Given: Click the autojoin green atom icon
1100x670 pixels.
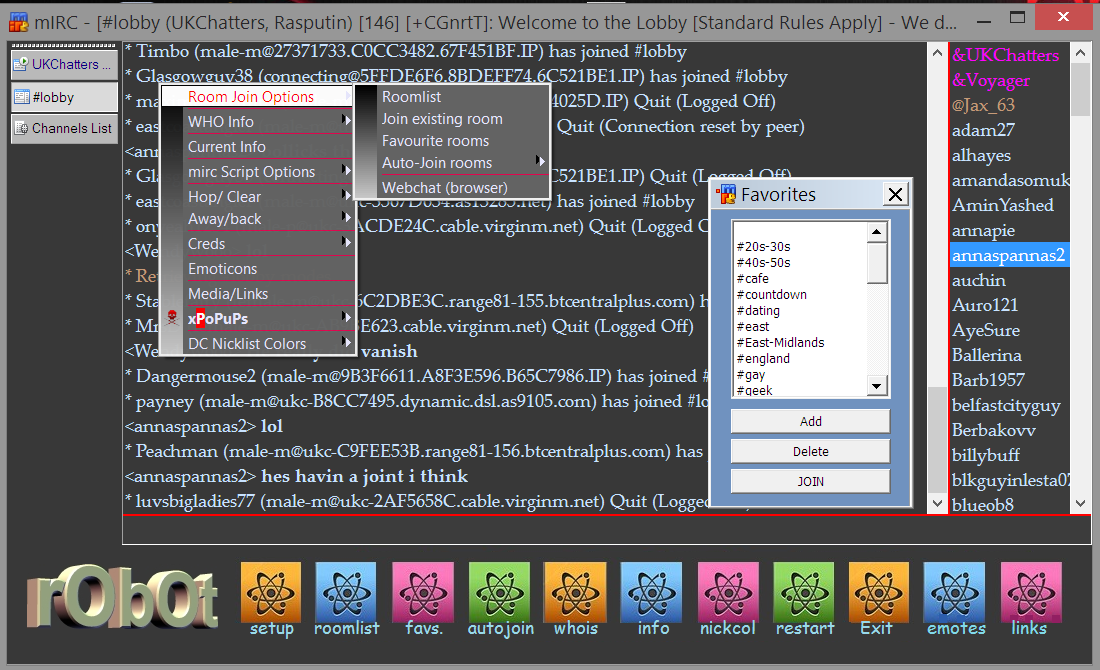Looking at the screenshot, I should tap(499, 592).
